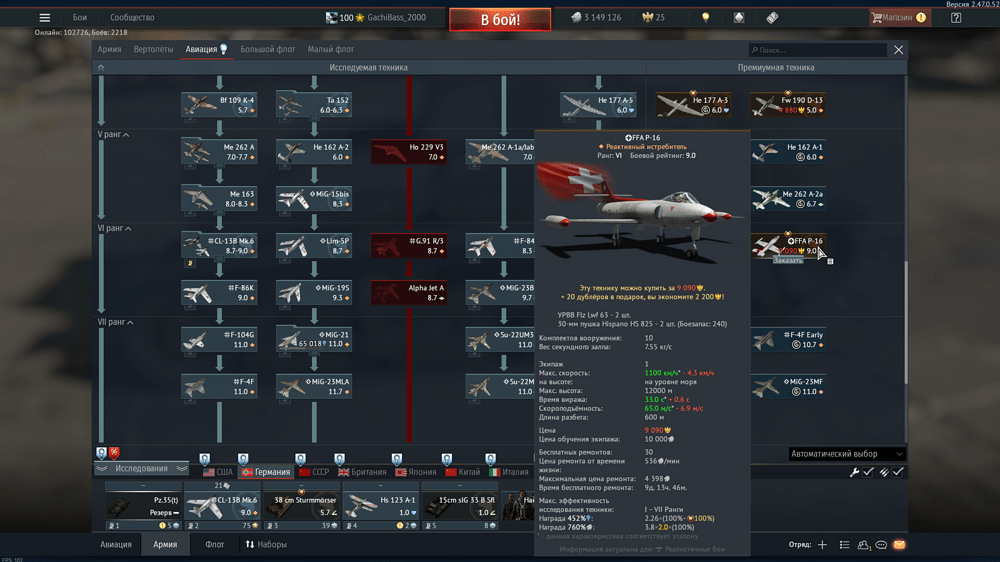Toggle the Исследования panel expander
Viewport: 1000px width, 562px height.
coord(142,469)
